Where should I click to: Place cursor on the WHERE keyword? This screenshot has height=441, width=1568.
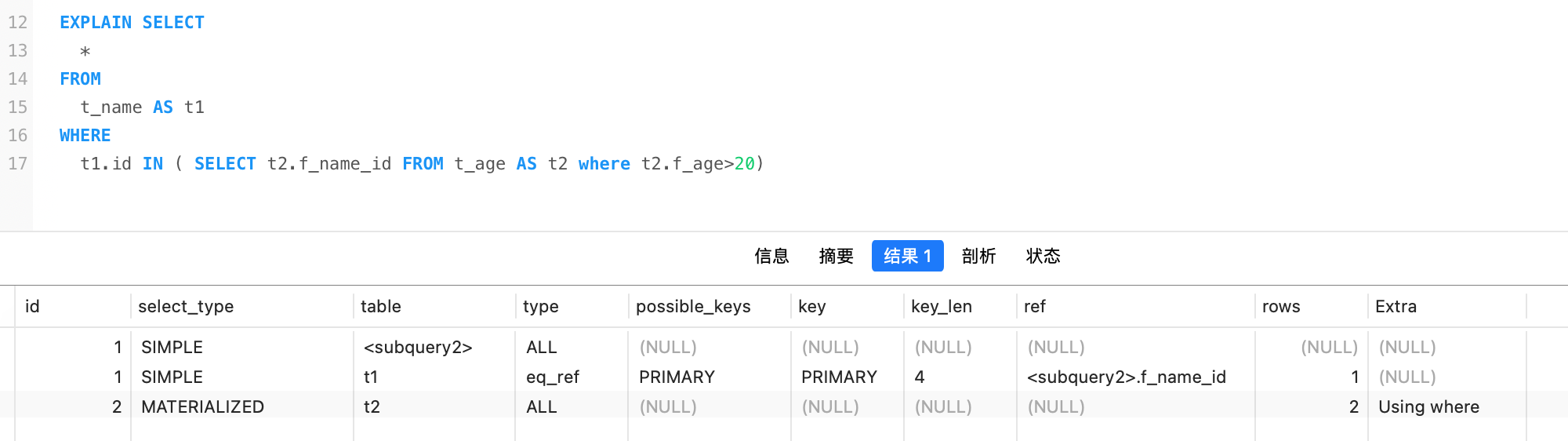(85, 136)
